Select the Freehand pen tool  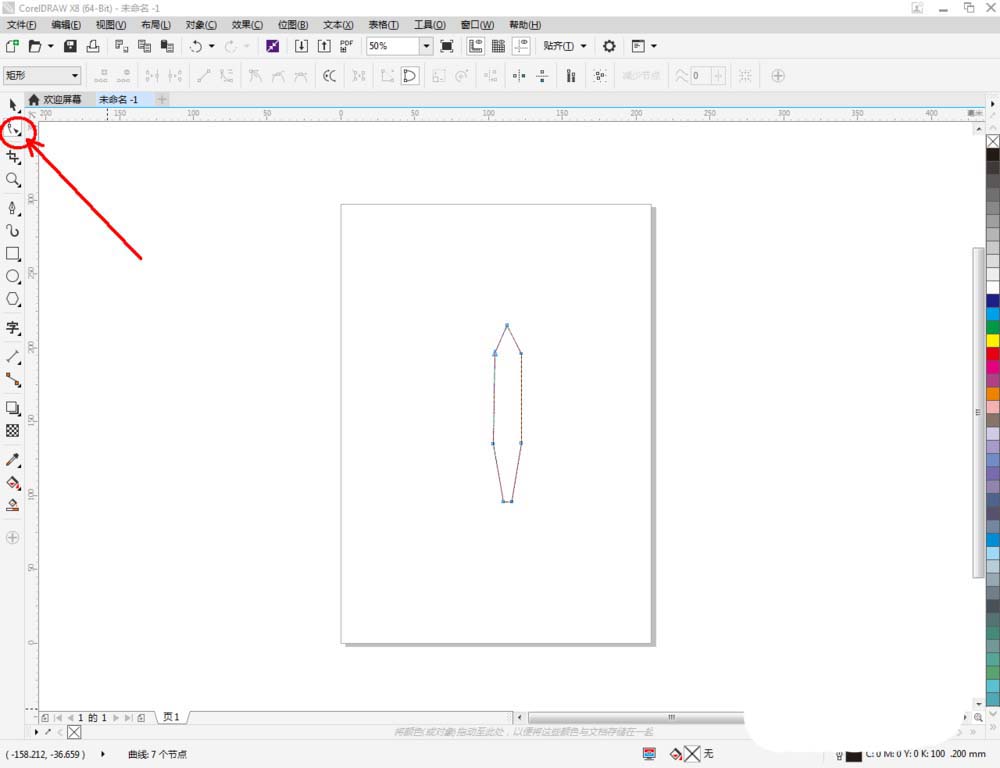click(x=13, y=208)
